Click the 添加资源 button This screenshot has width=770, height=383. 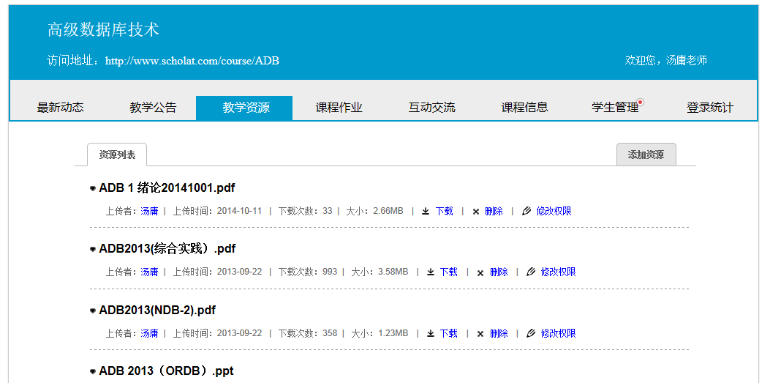(x=646, y=155)
